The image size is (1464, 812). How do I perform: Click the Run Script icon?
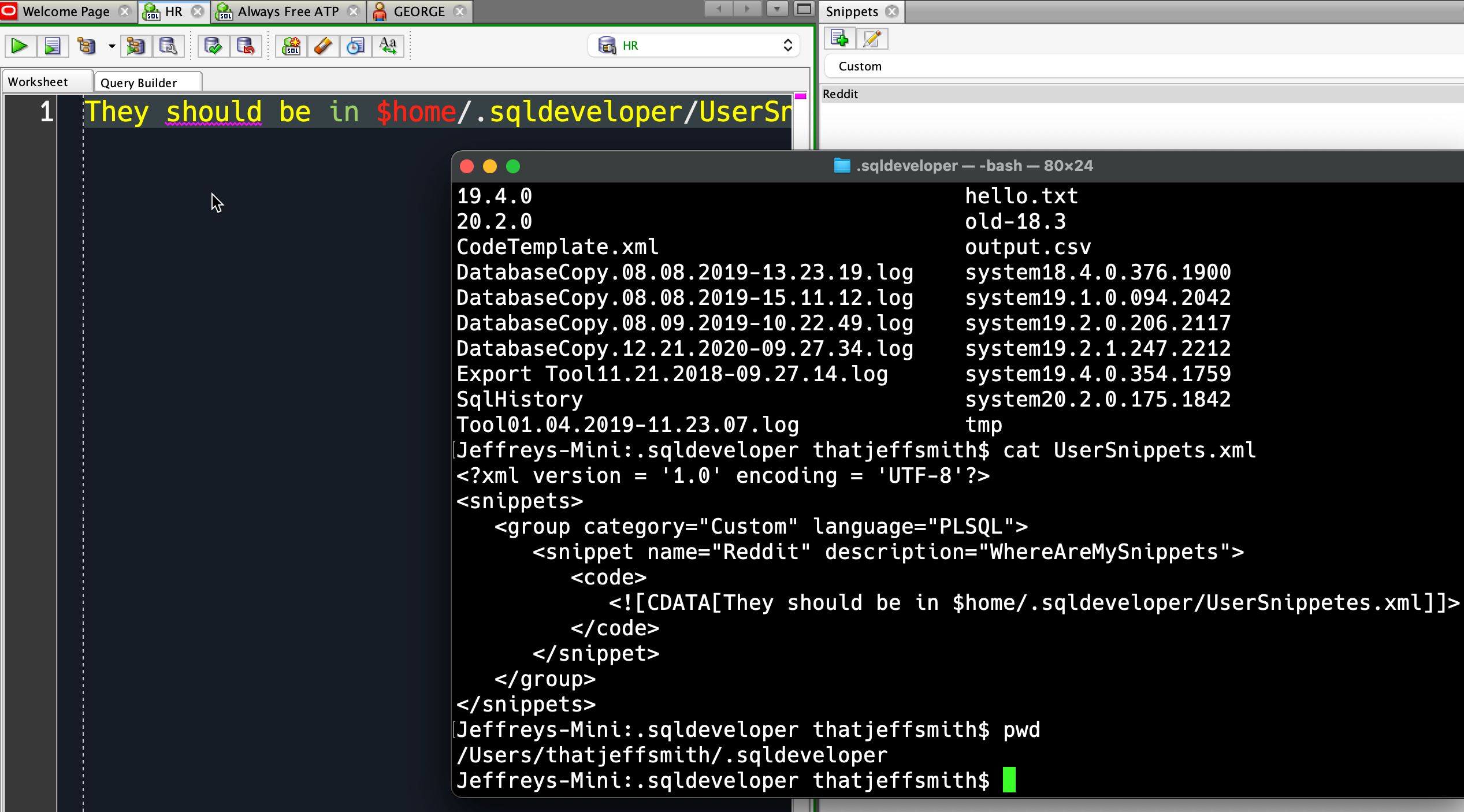pyautogui.click(x=53, y=46)
